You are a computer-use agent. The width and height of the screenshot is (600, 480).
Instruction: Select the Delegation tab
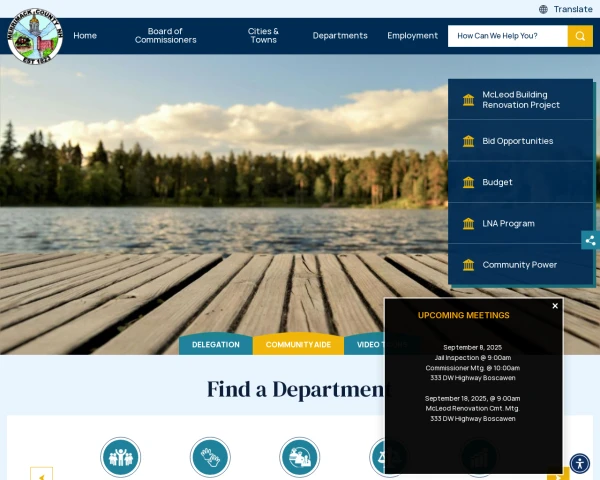[216, 344]
